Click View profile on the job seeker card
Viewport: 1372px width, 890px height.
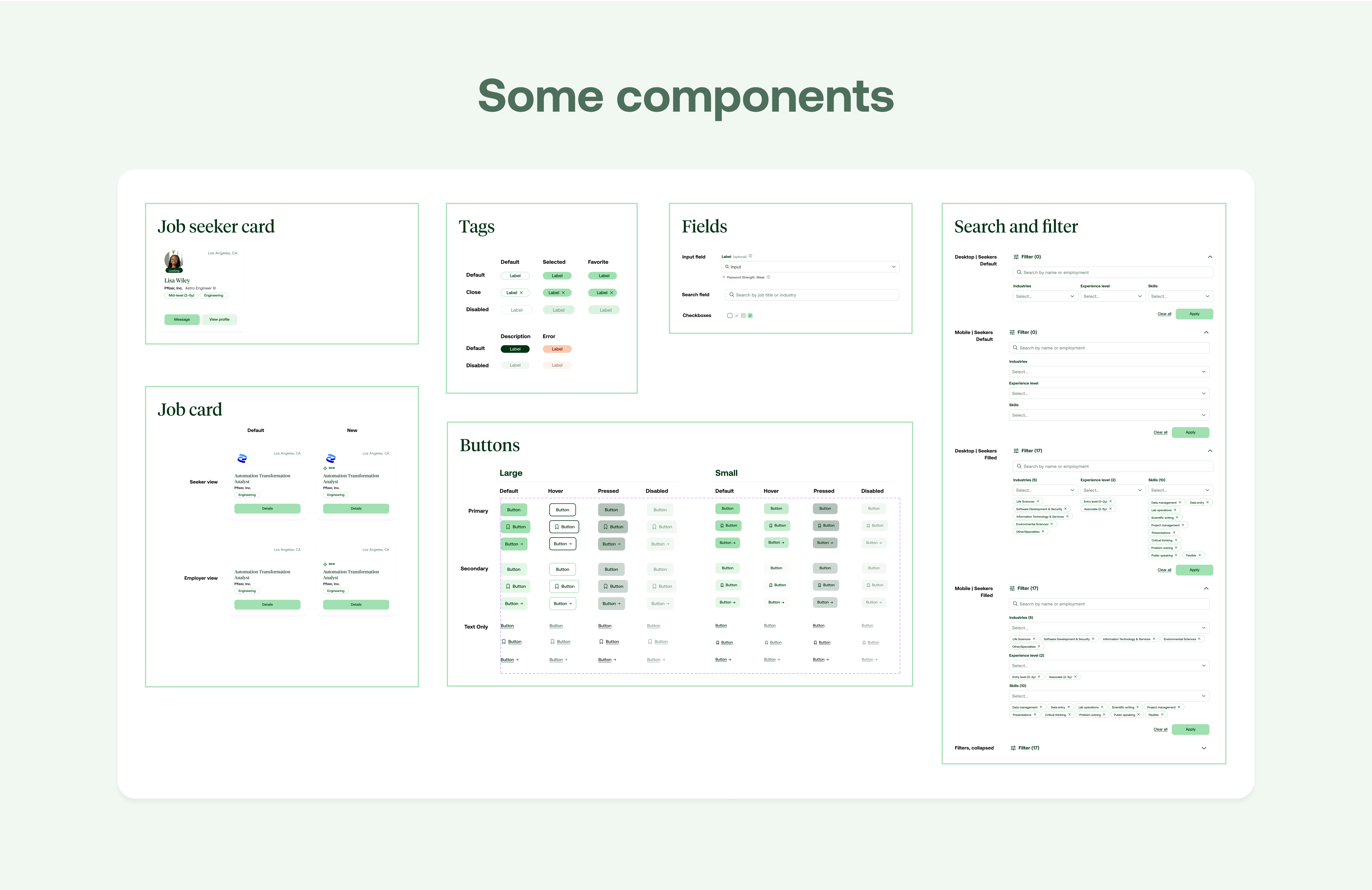219,319
